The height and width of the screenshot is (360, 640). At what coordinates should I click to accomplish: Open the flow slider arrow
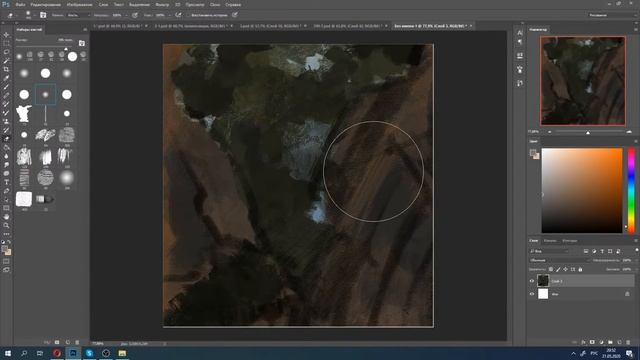169,15
